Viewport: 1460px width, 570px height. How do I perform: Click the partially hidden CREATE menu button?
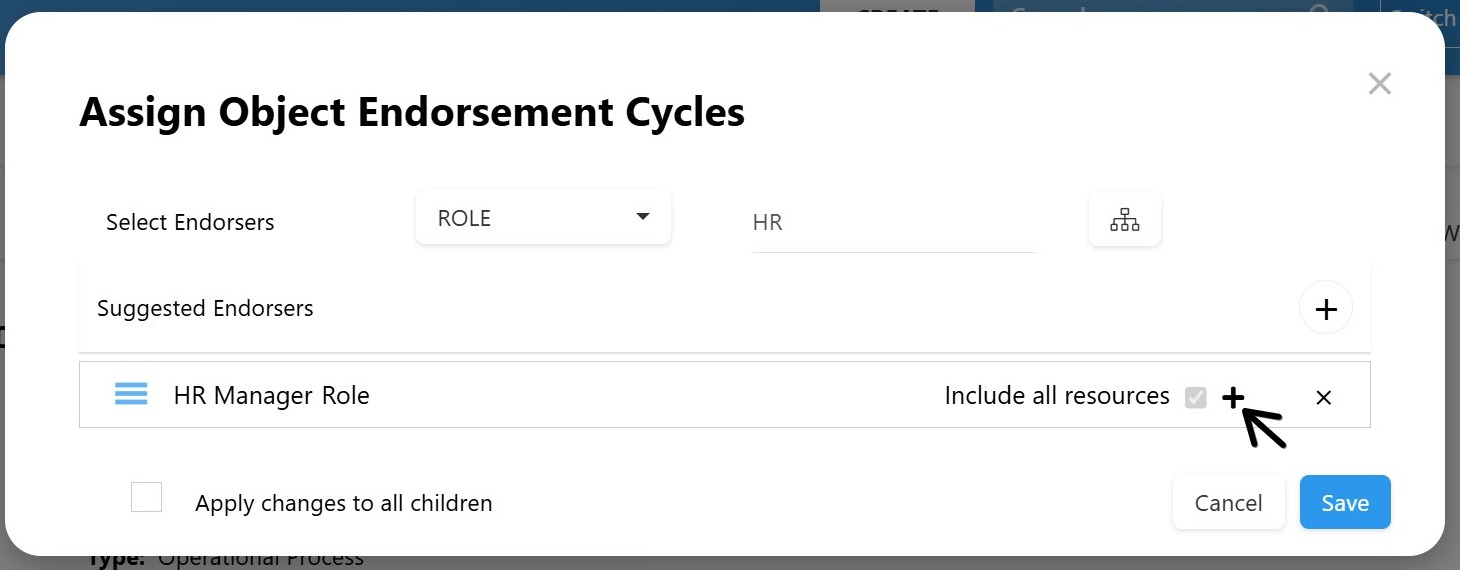(897, 8)
